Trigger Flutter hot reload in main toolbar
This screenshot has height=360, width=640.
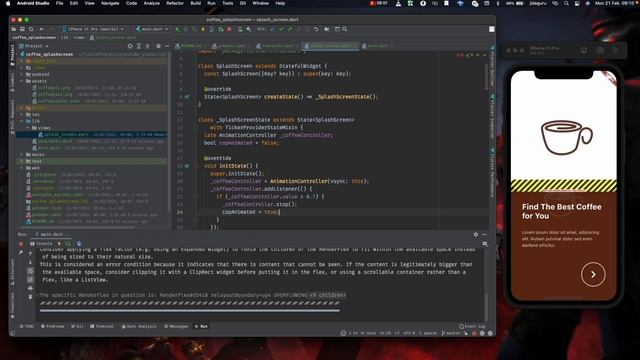click(203, 29)
